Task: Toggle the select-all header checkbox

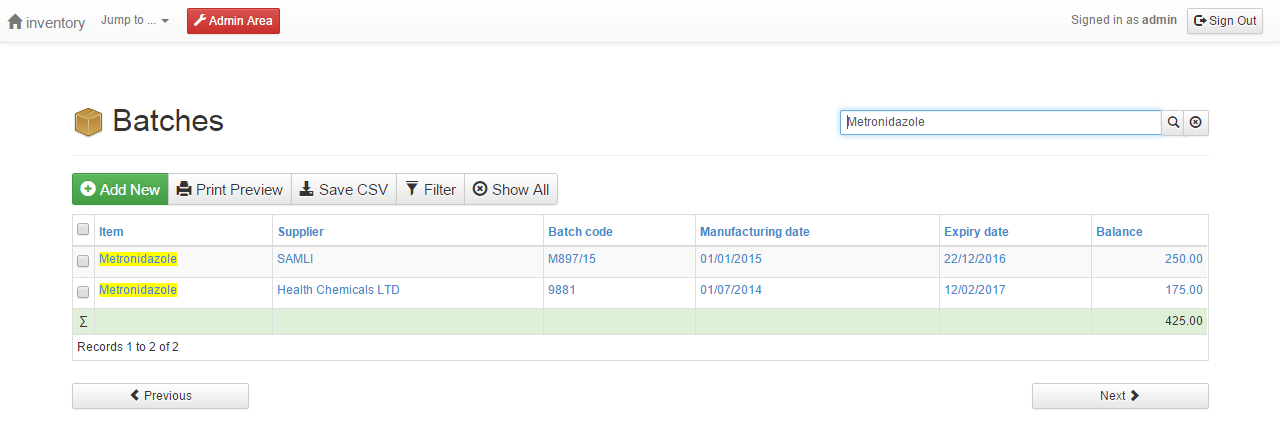Action: click(x=83, y=229)
